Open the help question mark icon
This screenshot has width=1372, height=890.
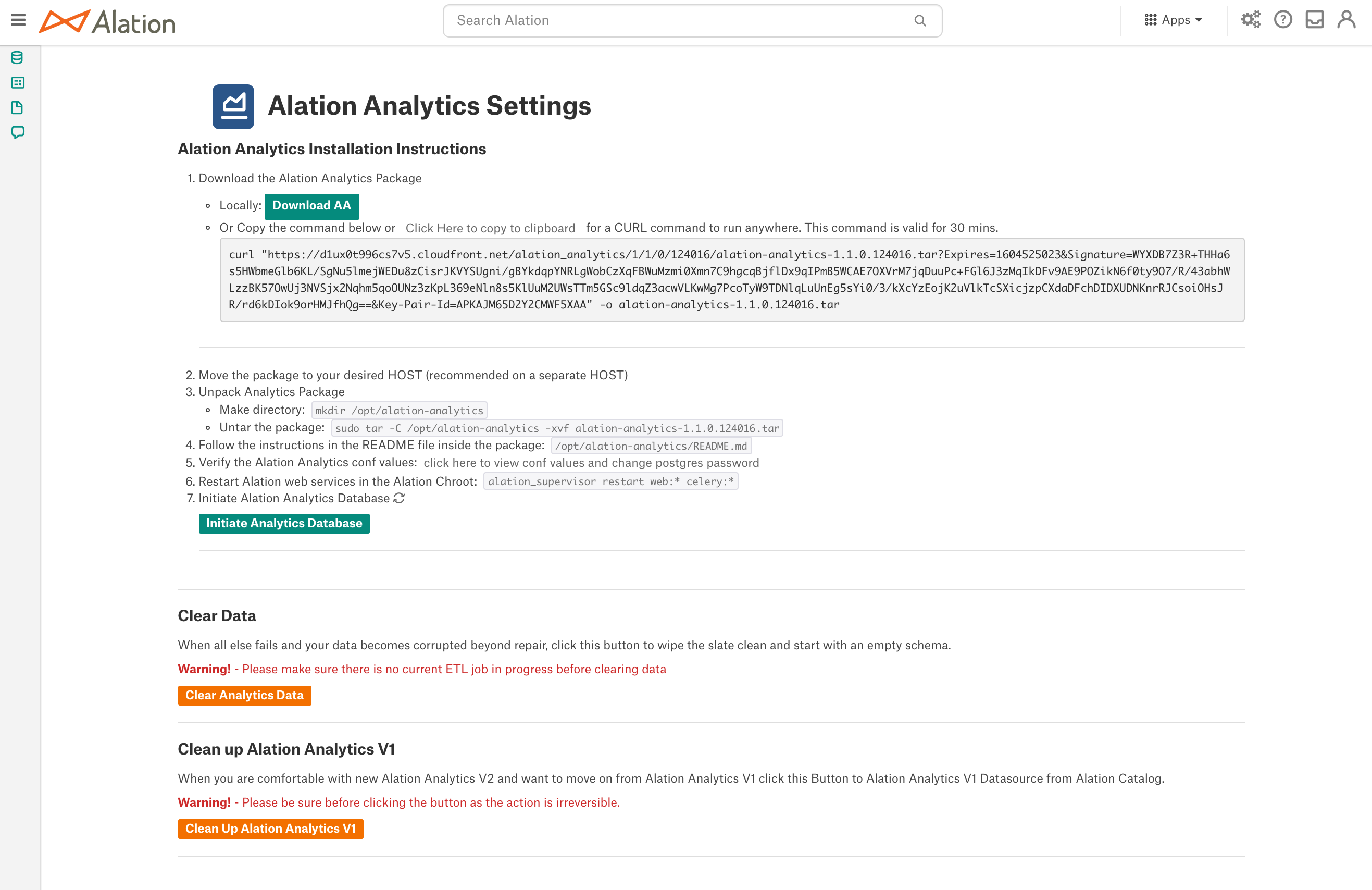pyautogui.click(x=1282, y=20)
